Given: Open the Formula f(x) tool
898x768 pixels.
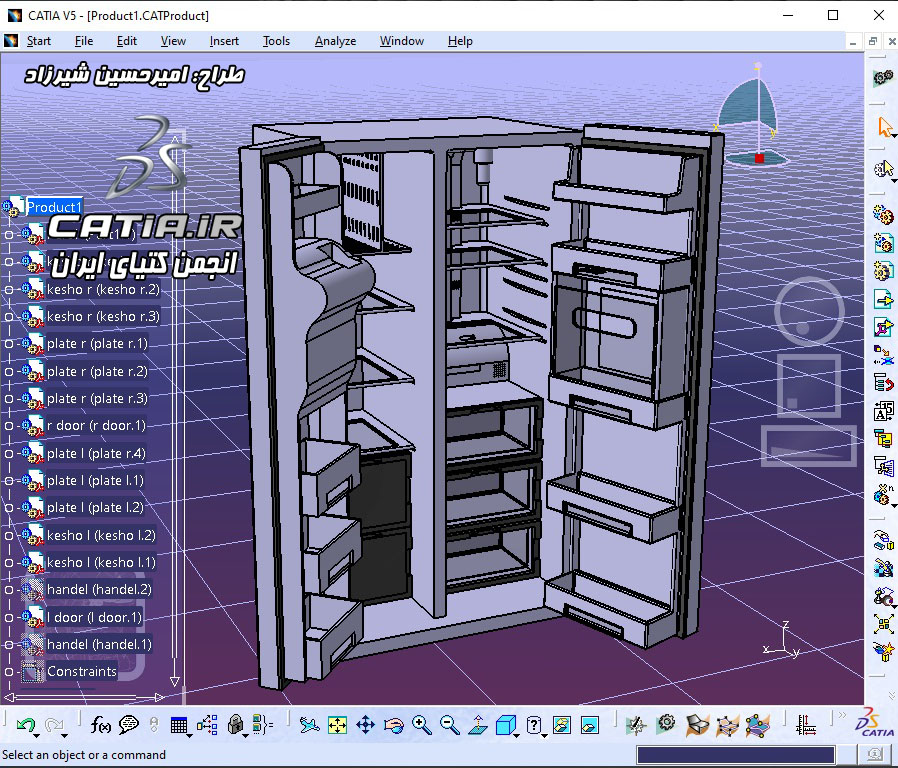Looking at the screenshot, I should coord(100,725).
